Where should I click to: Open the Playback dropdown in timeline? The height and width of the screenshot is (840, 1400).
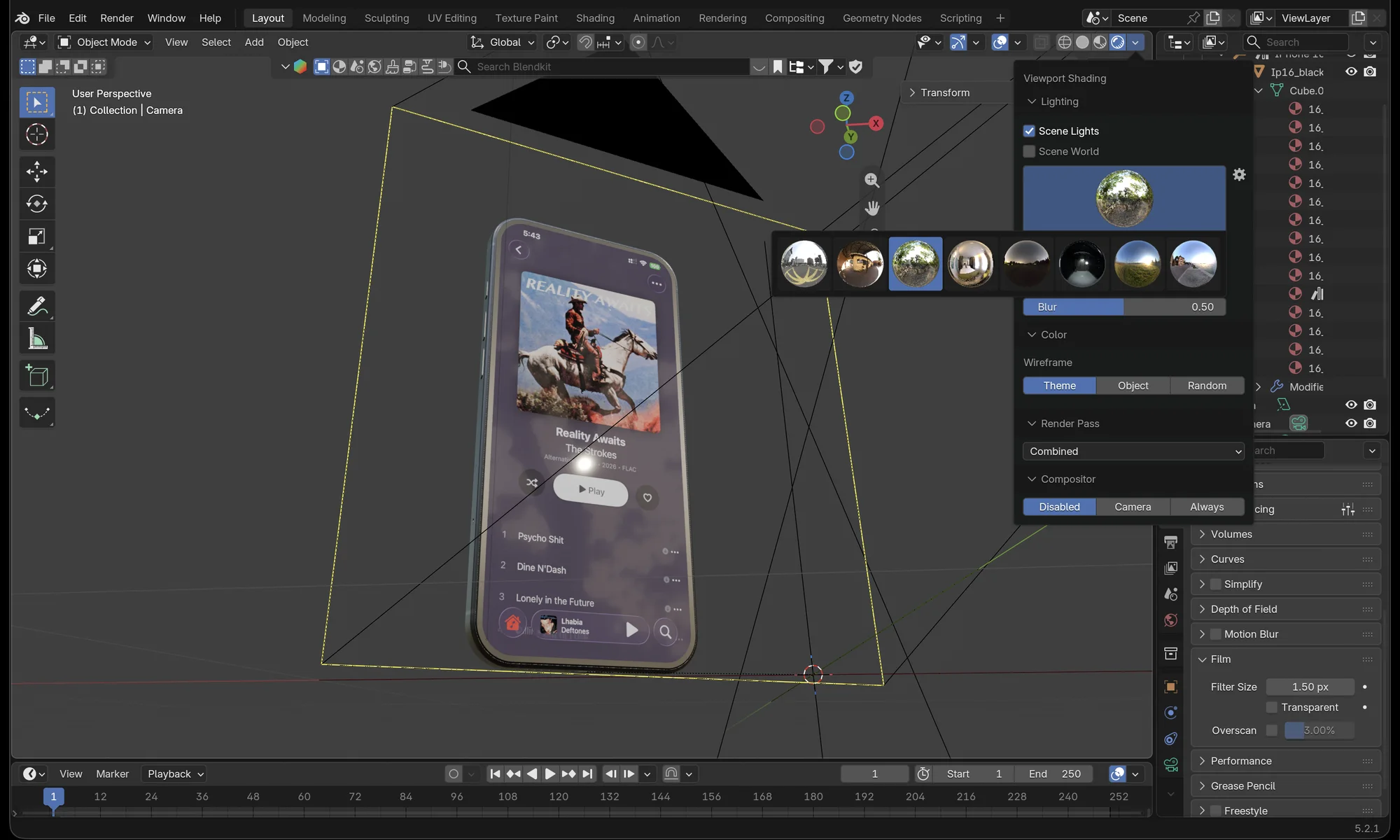point(175,773)
